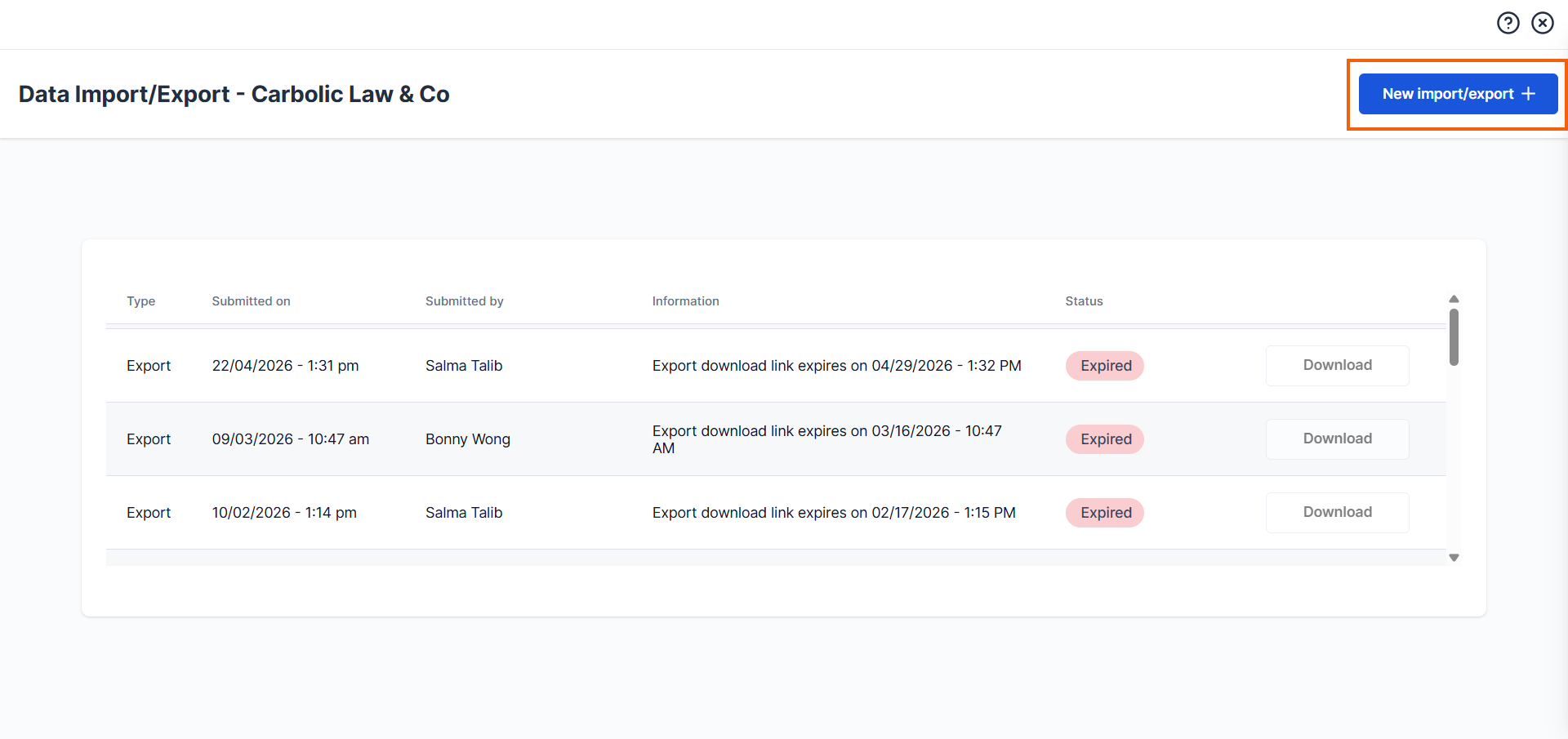
Task: Select the Submitted on column header
Action: [251, 301]
